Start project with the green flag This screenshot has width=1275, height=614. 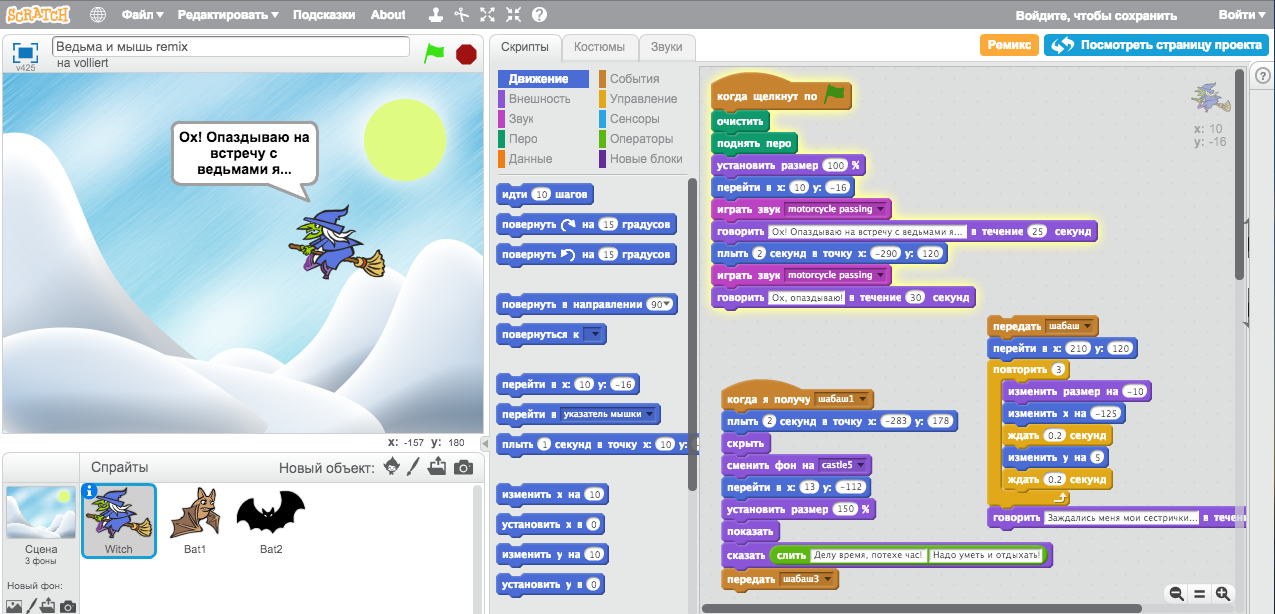point(434,53)
